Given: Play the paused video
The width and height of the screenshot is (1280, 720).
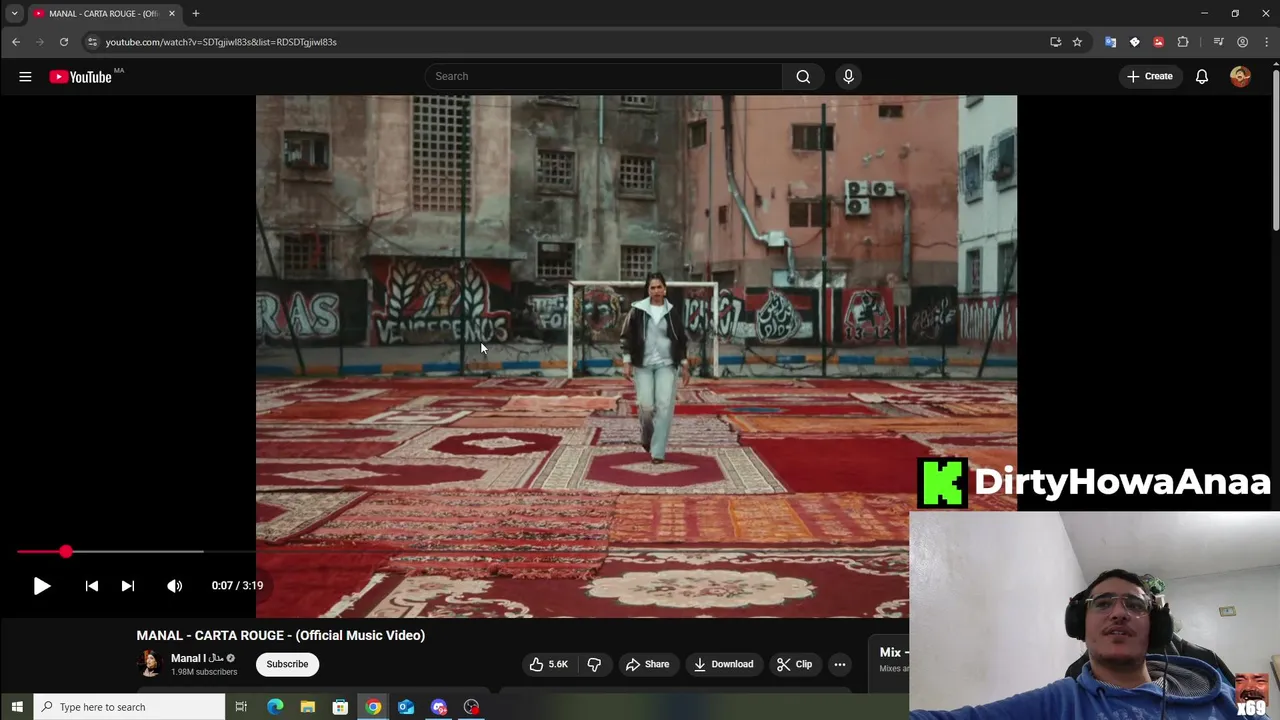Looking at the screenshot, I should [42, 586].
